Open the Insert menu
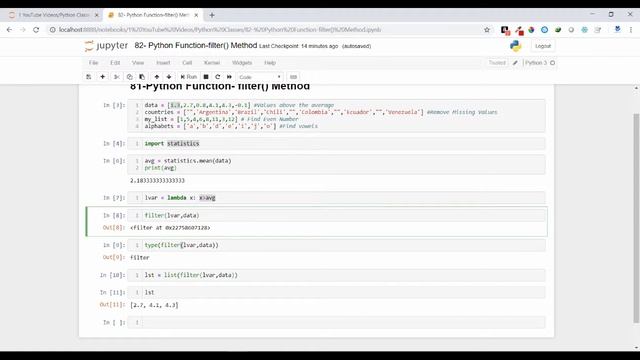 point(163,63)
